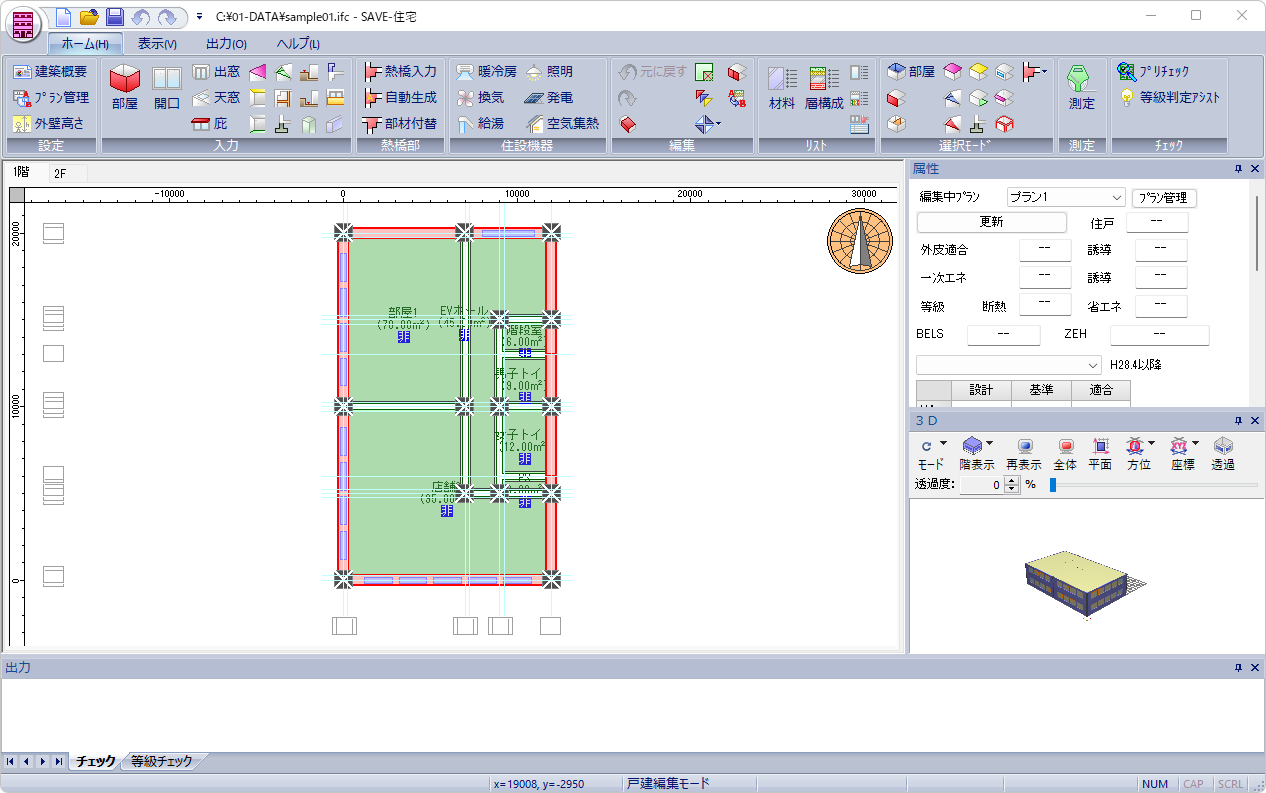Open the 編集中プラン dropdown showing プラン1
Viewport: 1266px width, 793px height.
pyautogui.click(x=1066, y=198)
